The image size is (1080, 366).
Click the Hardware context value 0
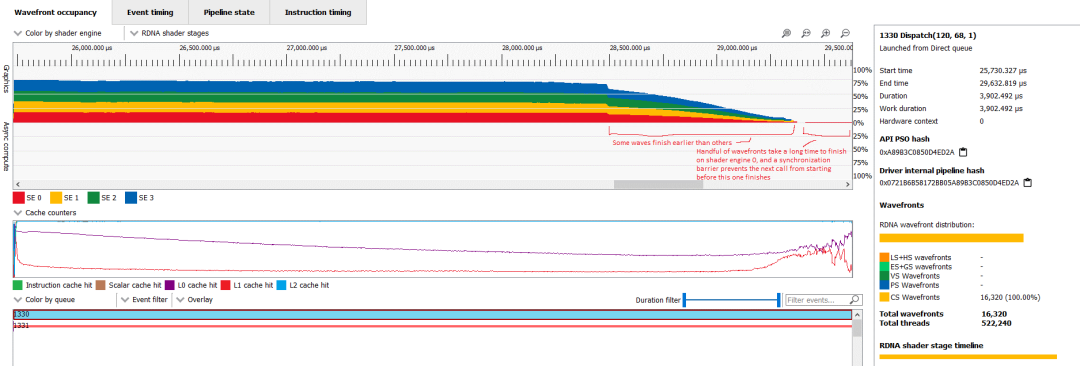pyautogui.click(x=982, y=121)
